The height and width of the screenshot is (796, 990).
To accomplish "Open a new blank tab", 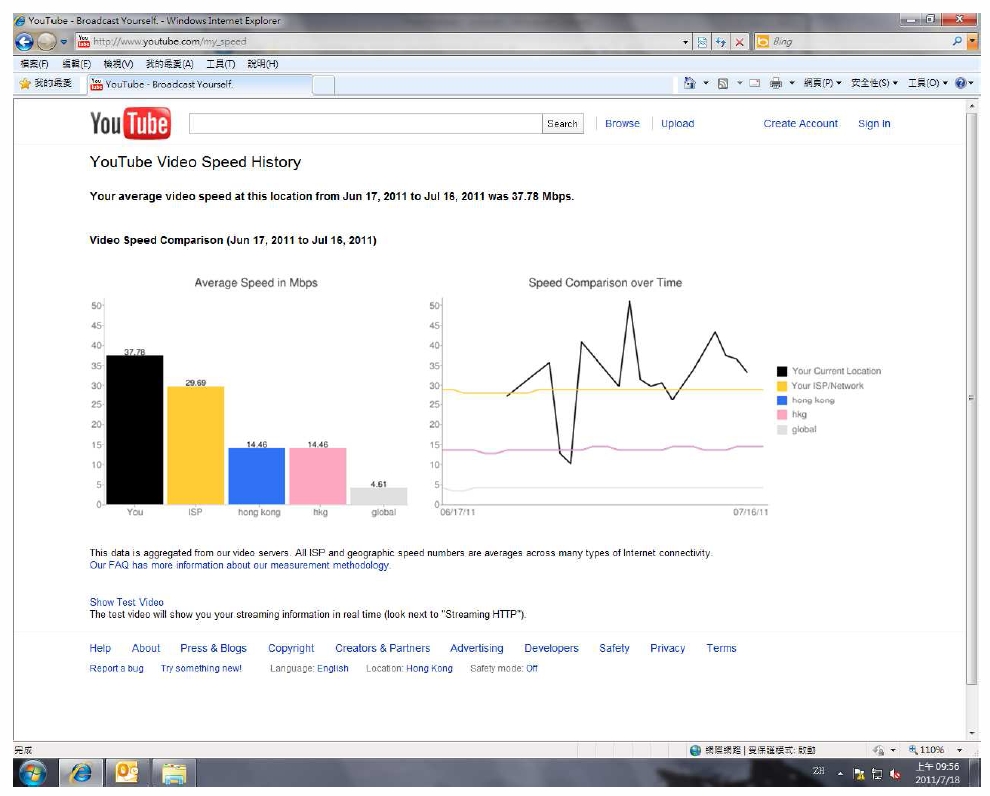I will 323,85.
